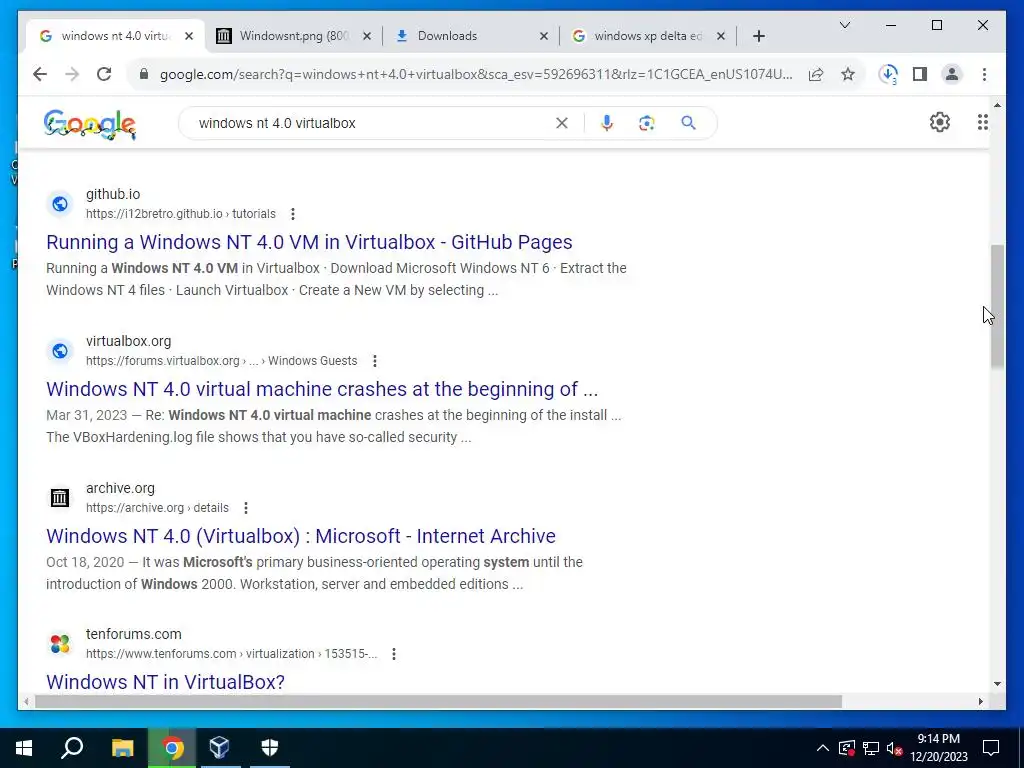Open more options for github.io result
1024x768 pixels.
point(293,214)
